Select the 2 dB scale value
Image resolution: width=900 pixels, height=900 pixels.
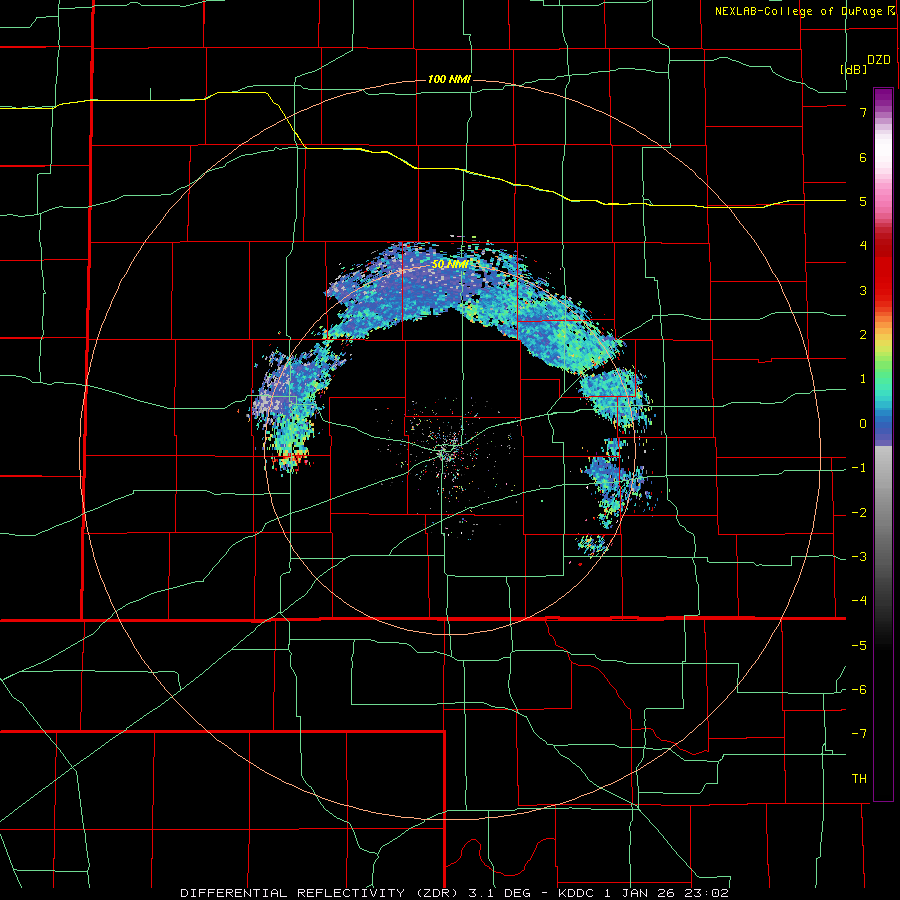863,335
